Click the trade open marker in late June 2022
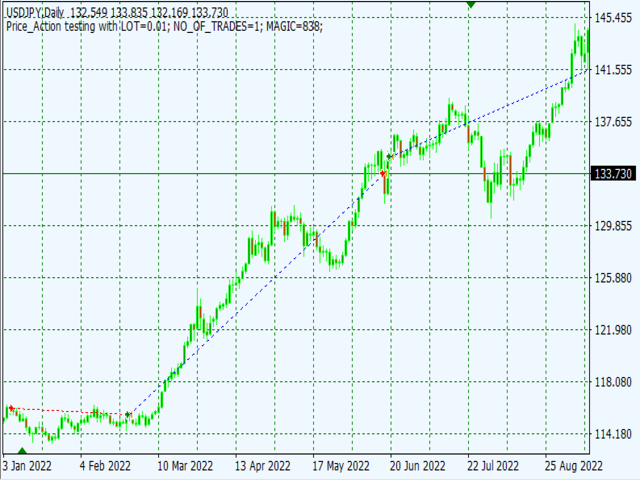This screenshot has height=480, width=640. point(389,157)
